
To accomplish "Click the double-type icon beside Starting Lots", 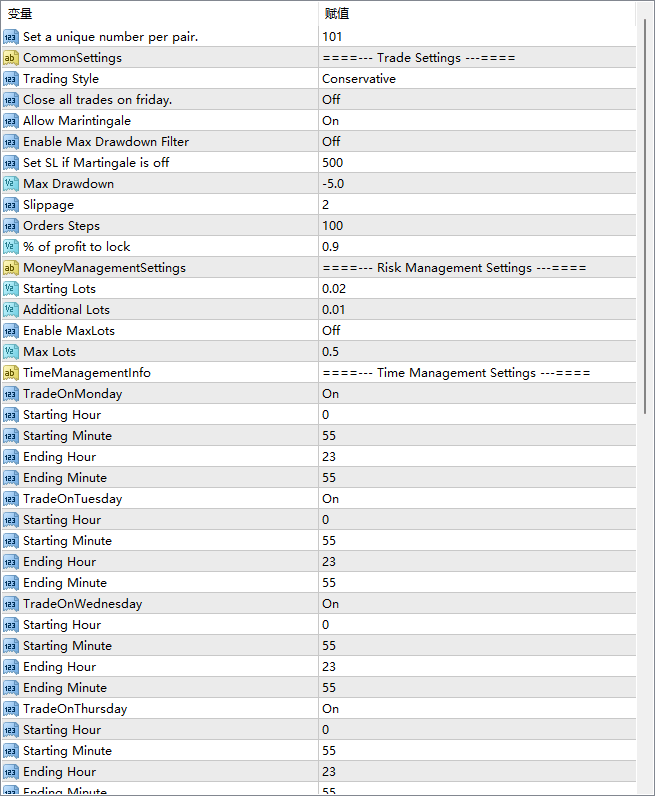I will pos(11,289).
